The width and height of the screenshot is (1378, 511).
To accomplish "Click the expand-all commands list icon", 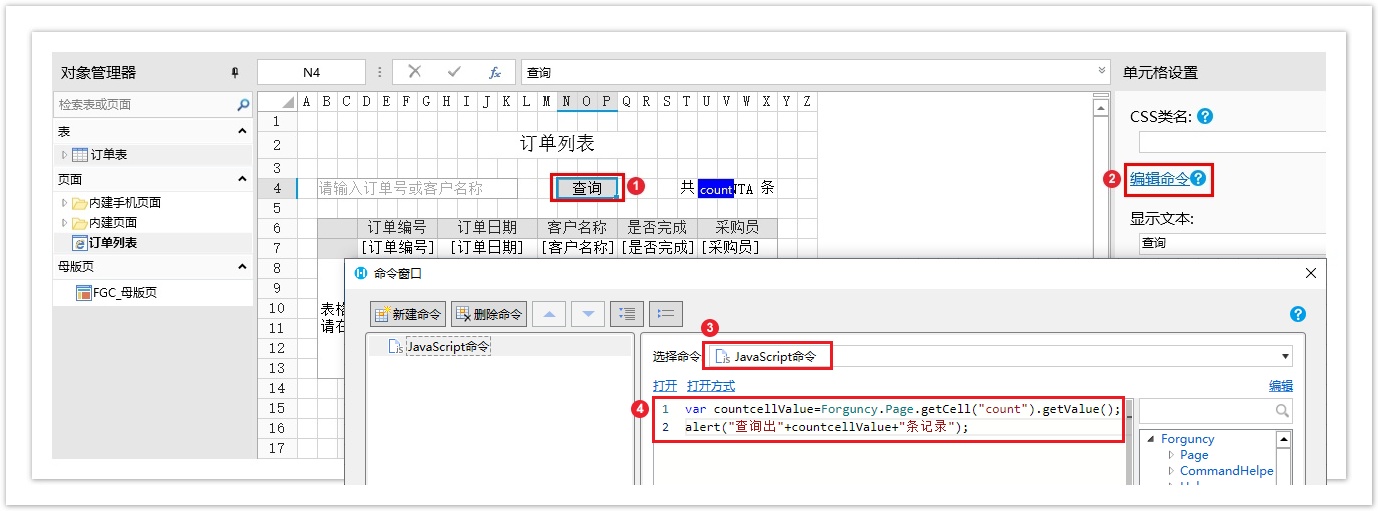I will tap(627, 314).
